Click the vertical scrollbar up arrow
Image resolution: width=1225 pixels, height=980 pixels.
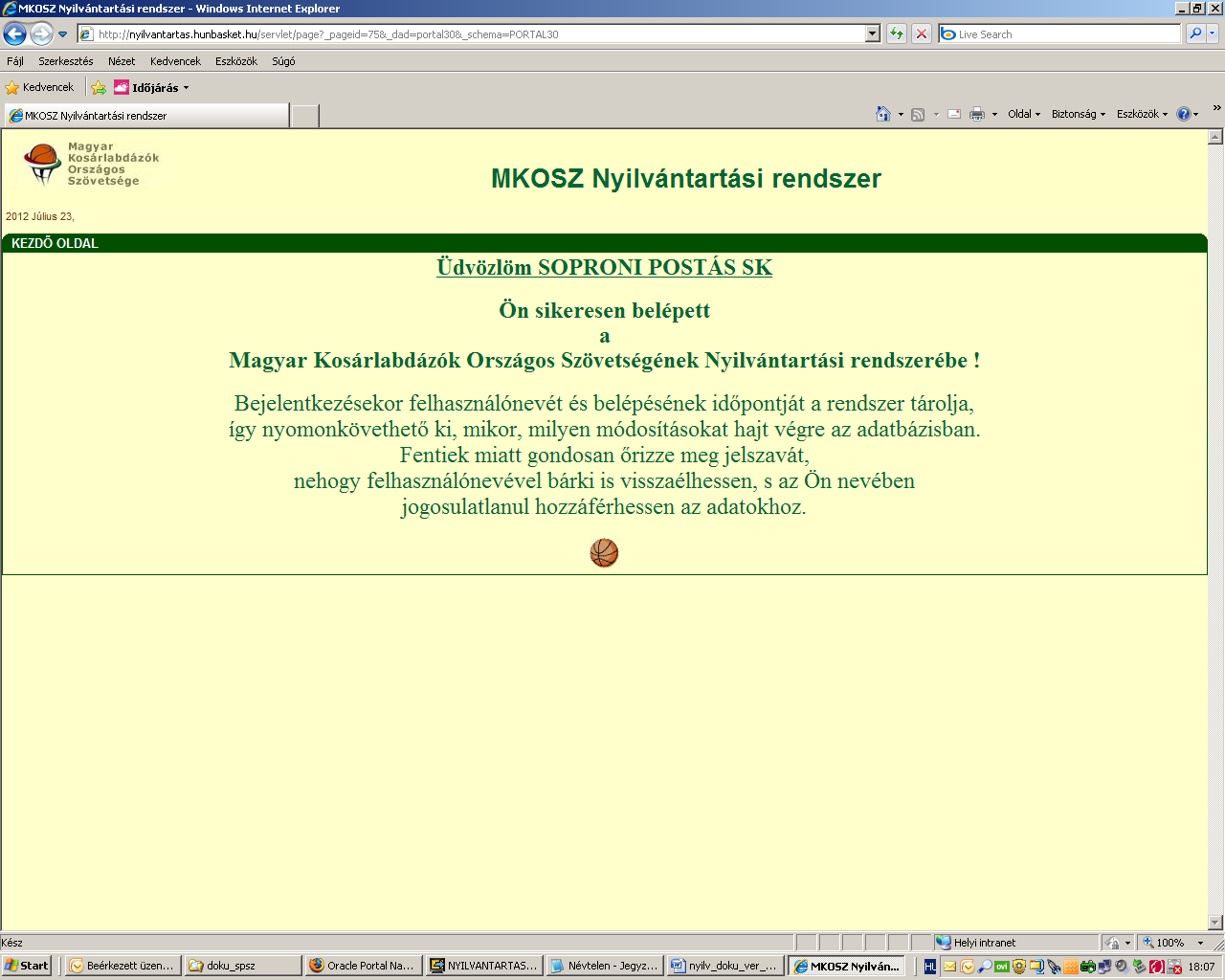click(1215, 137)
